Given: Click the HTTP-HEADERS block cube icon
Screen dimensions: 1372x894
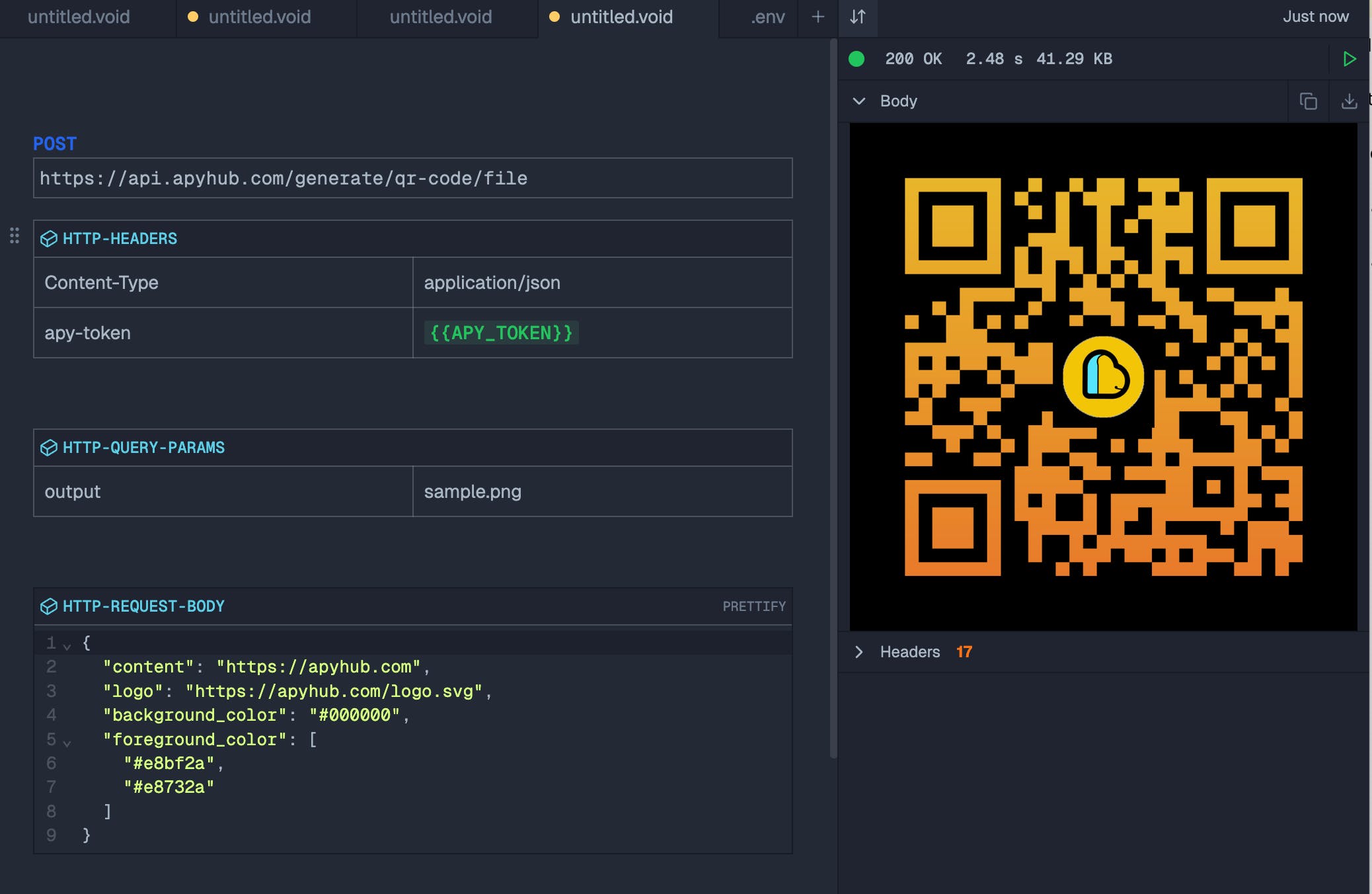Looking at the screenshot, I should point(49,239).
